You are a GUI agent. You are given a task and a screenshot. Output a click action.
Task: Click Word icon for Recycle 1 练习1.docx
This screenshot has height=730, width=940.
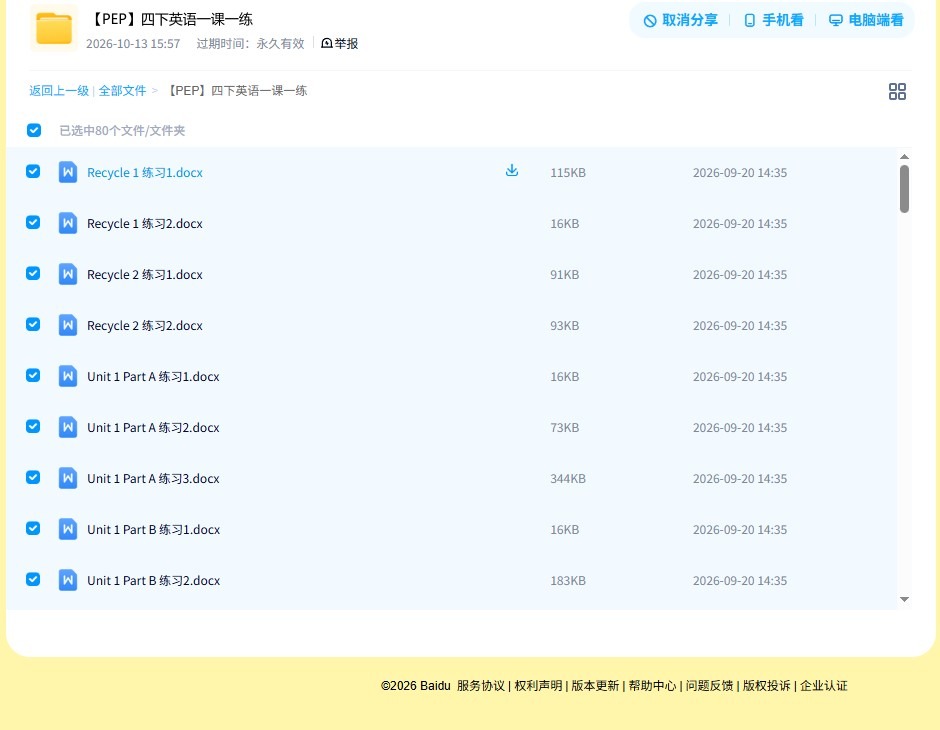(68, 172)
